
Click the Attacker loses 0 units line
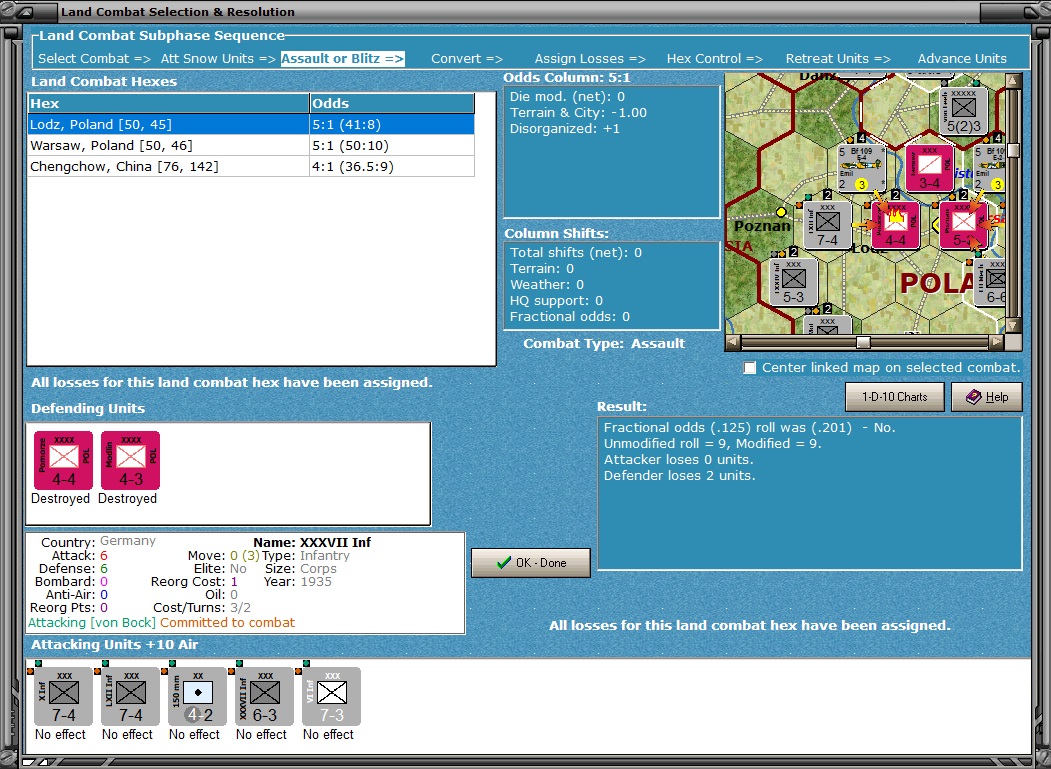[678, 460]
